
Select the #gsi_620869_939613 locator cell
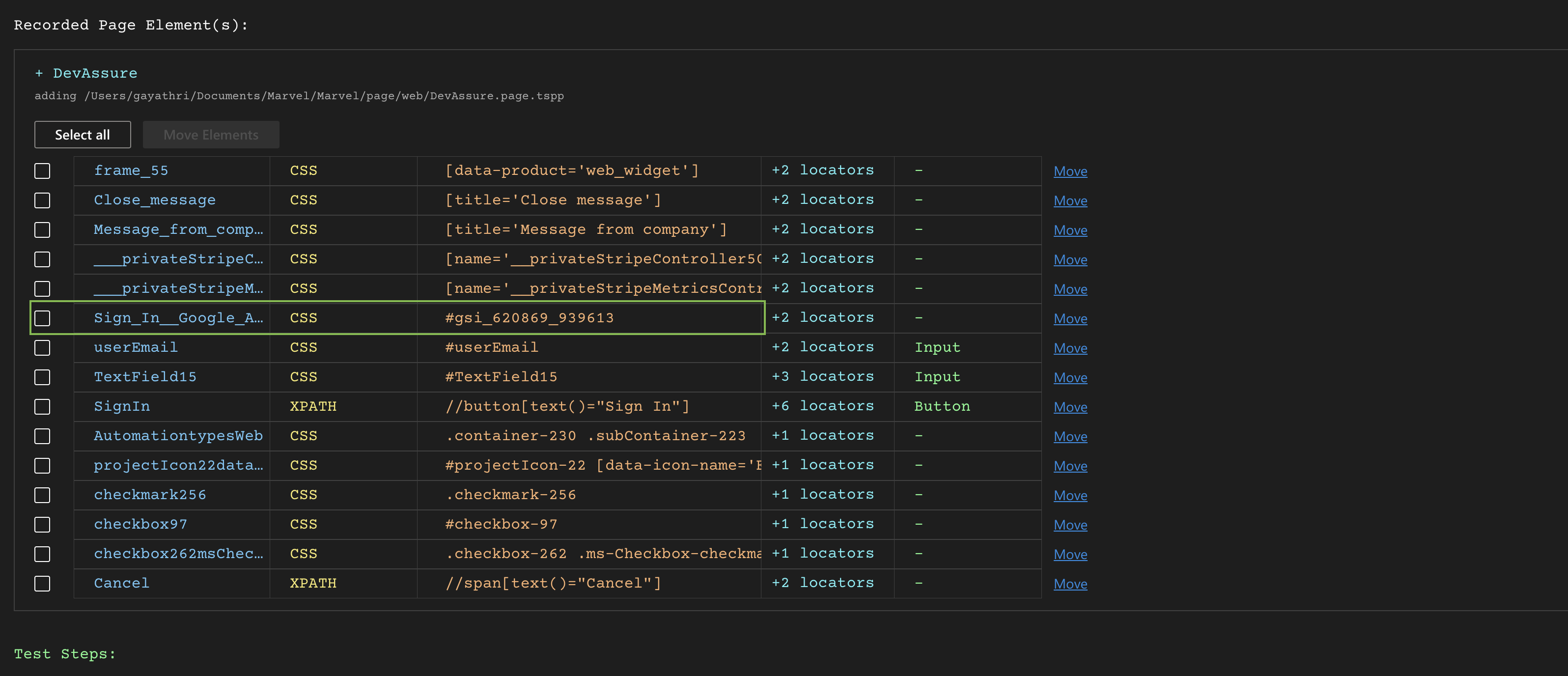[529, 318]
